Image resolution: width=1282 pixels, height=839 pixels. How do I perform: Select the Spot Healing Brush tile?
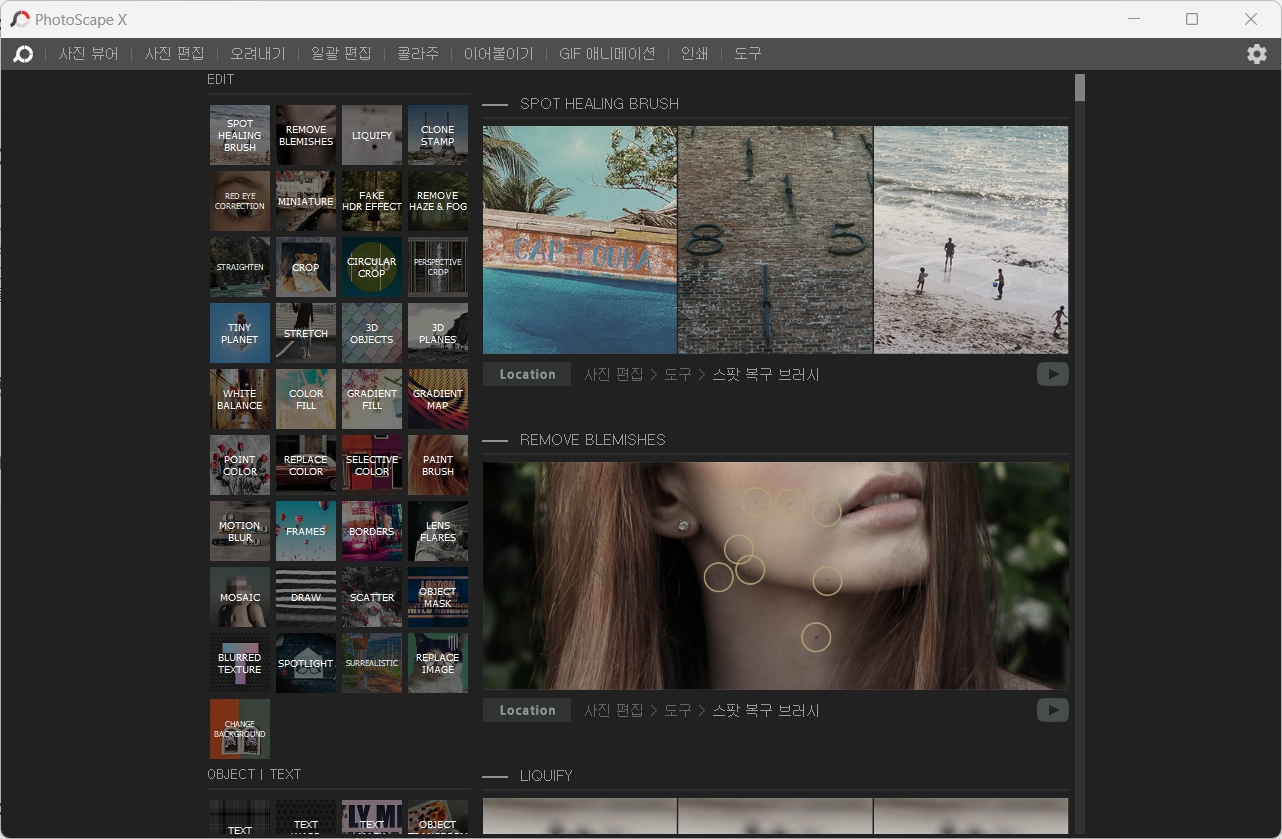pyautogui.click(x=240, y=135)
